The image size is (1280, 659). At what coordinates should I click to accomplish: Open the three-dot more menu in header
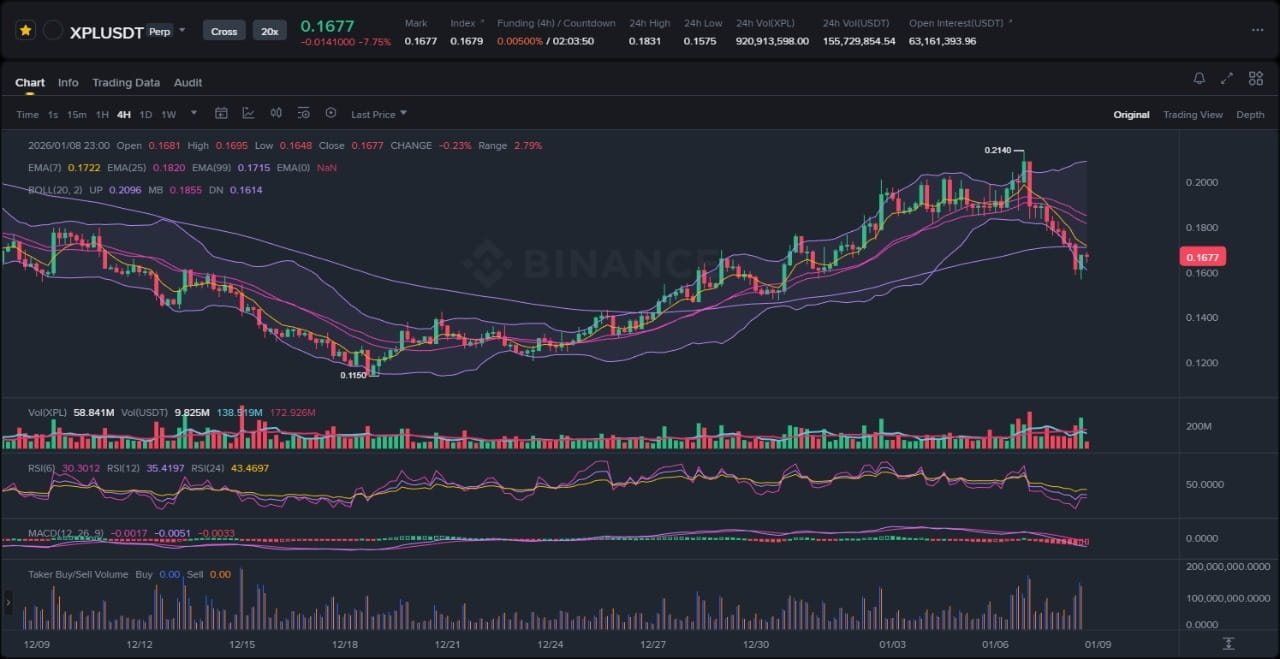(x=1257, y=30)
